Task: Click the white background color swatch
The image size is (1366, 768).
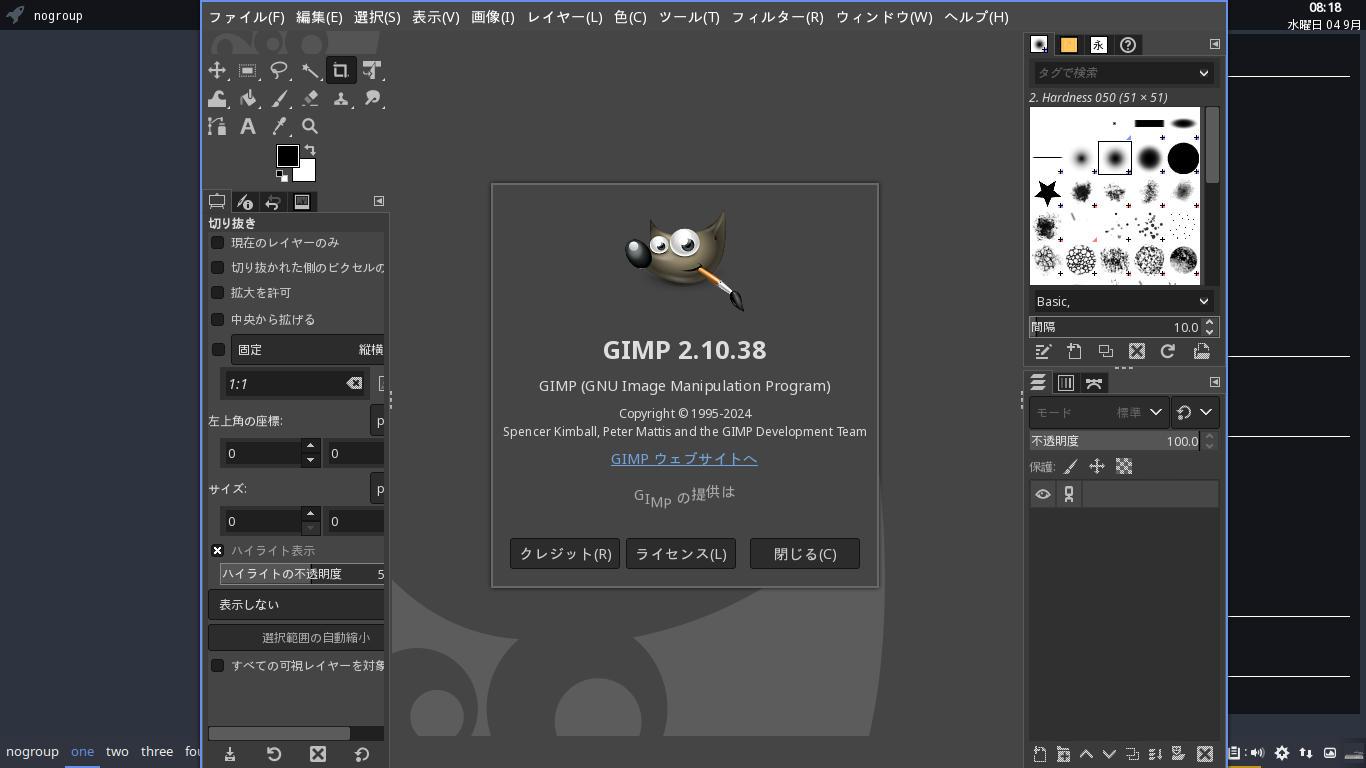Action: 306,172
